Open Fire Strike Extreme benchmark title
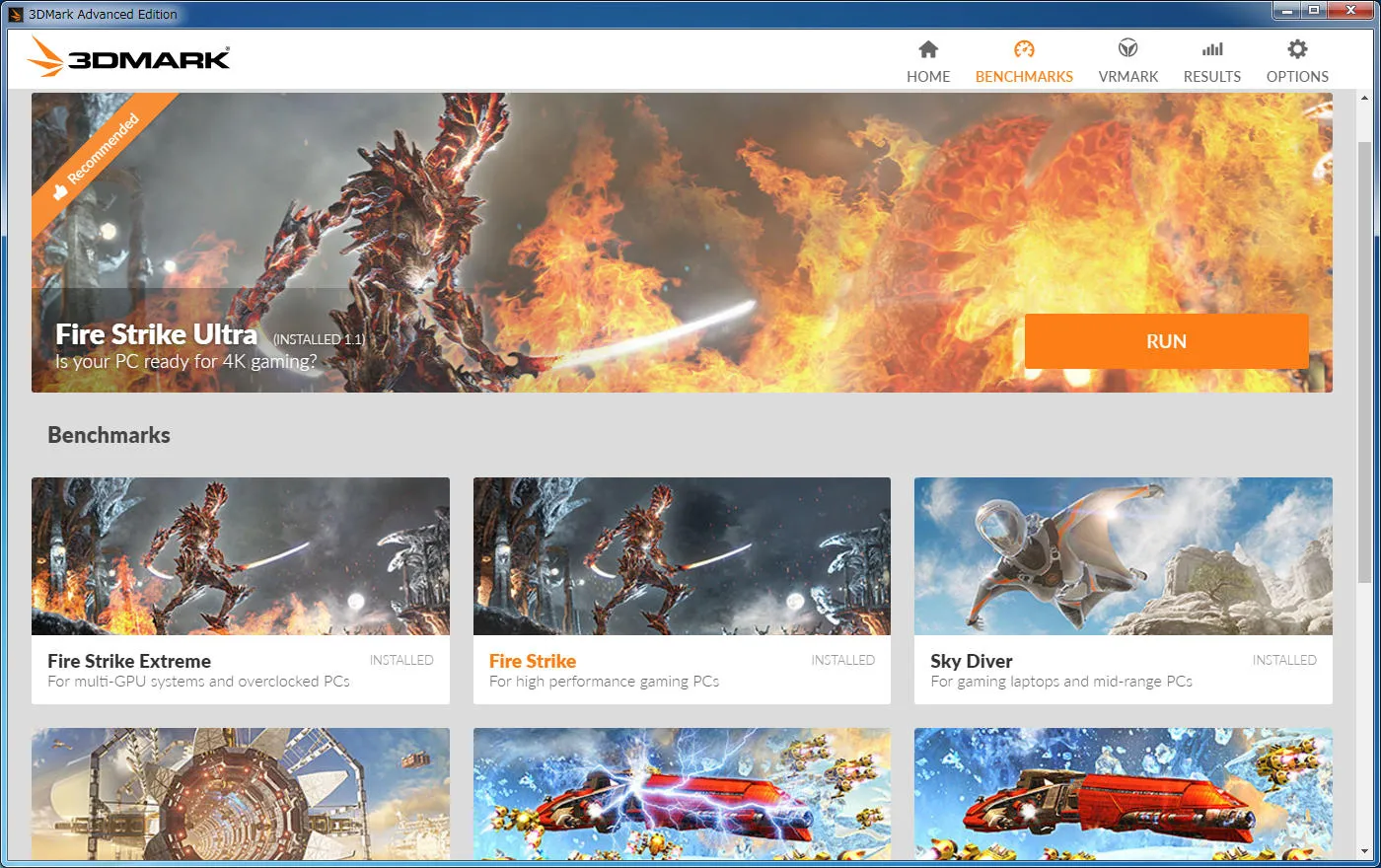This screenshot has width=1381, height=868. pos(129,661)
